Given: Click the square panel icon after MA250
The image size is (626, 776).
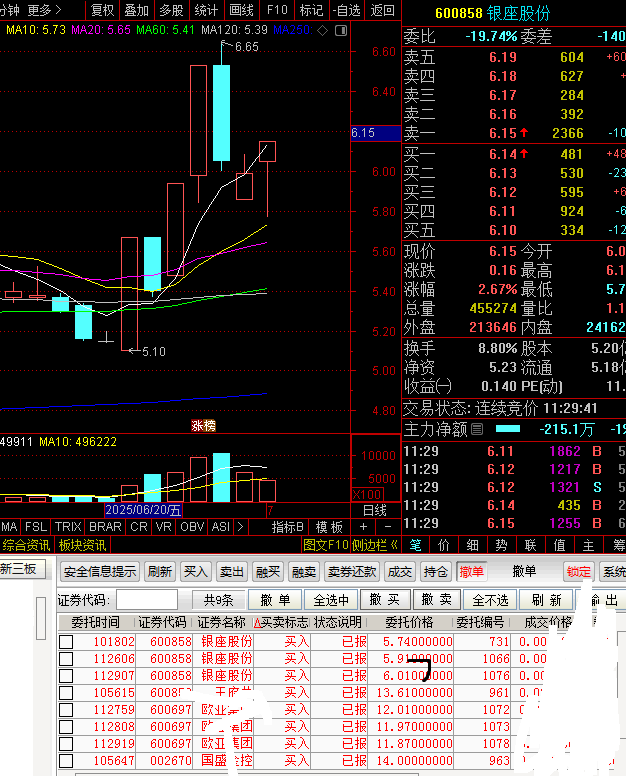Looking at the screenshot, I should (341, 31).
